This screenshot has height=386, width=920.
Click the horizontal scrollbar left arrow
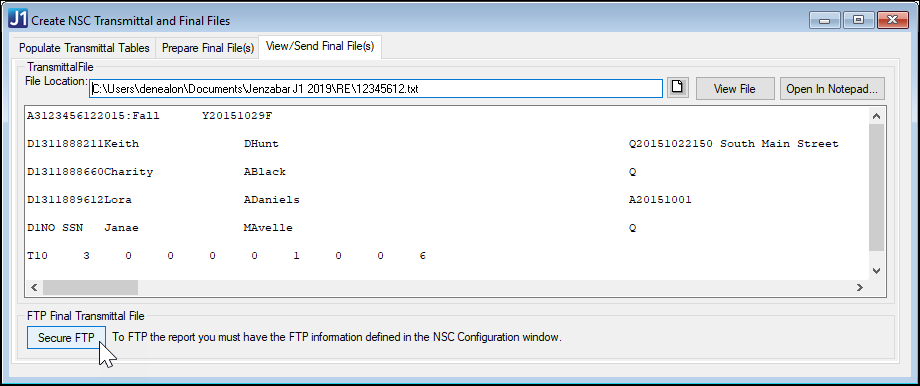pos(33,287)
